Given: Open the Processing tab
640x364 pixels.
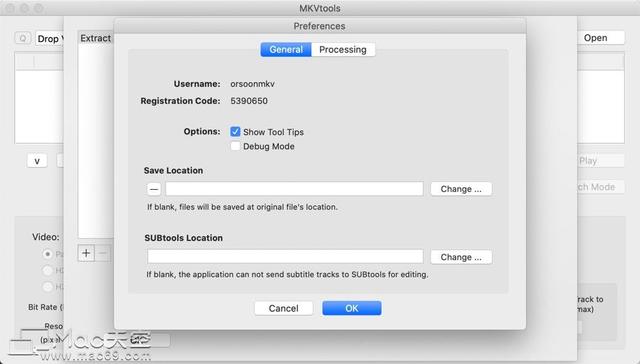Looking at the screenshot, I should tap(343, 50).
